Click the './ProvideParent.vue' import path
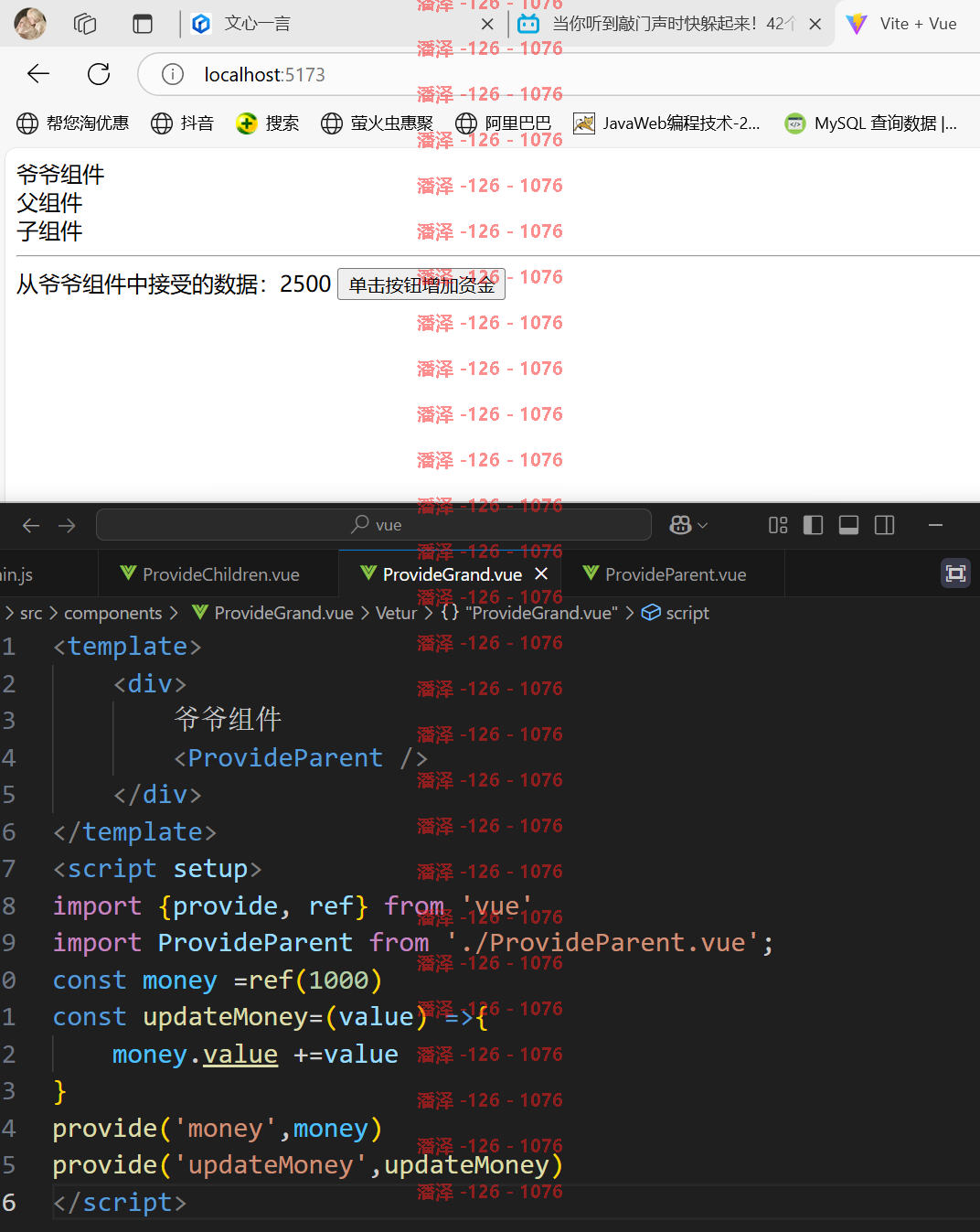The height and width of the screenshot is (1232, 980). pos(603,943)
